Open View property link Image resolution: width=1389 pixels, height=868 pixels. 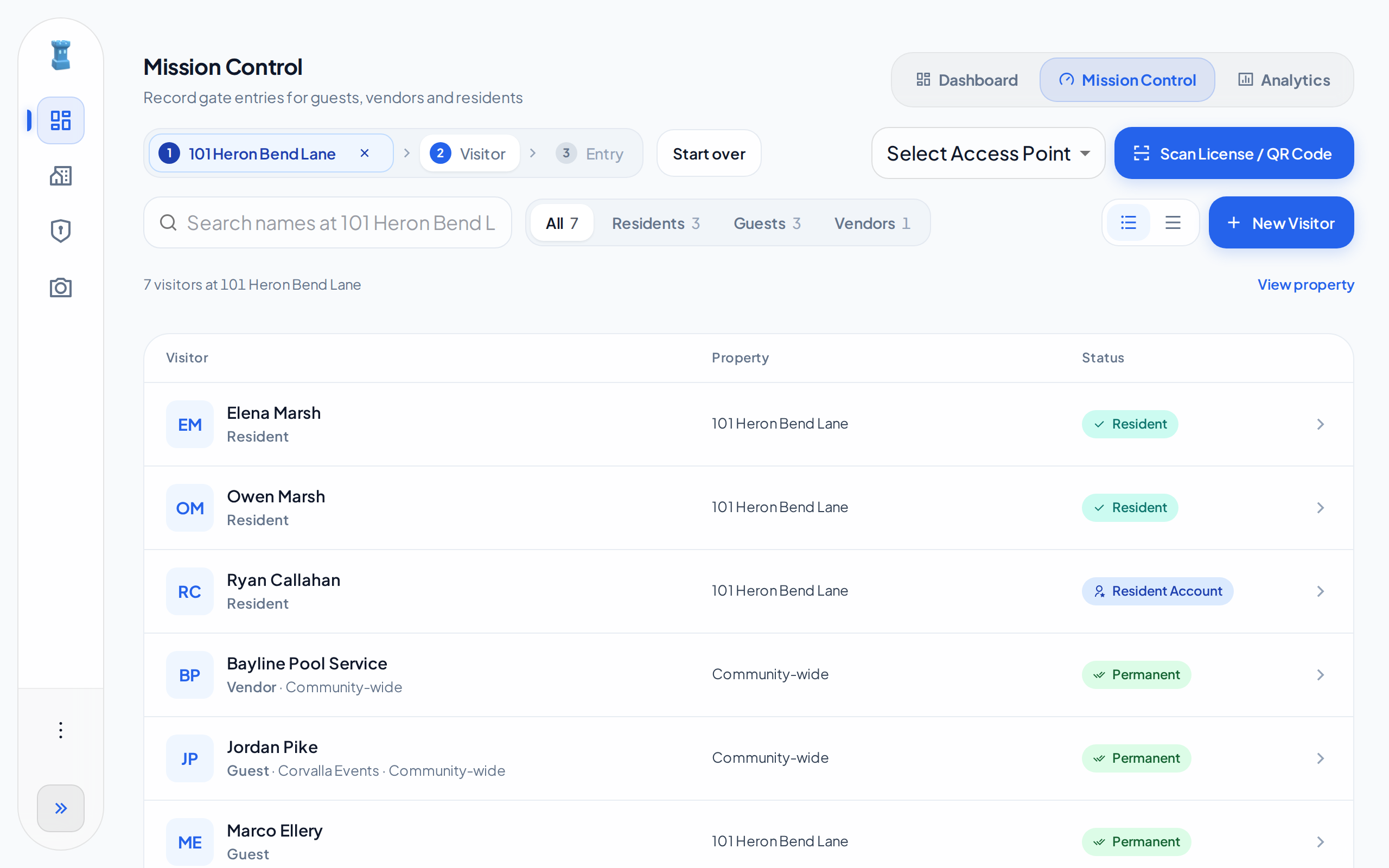pos(1306,285)
